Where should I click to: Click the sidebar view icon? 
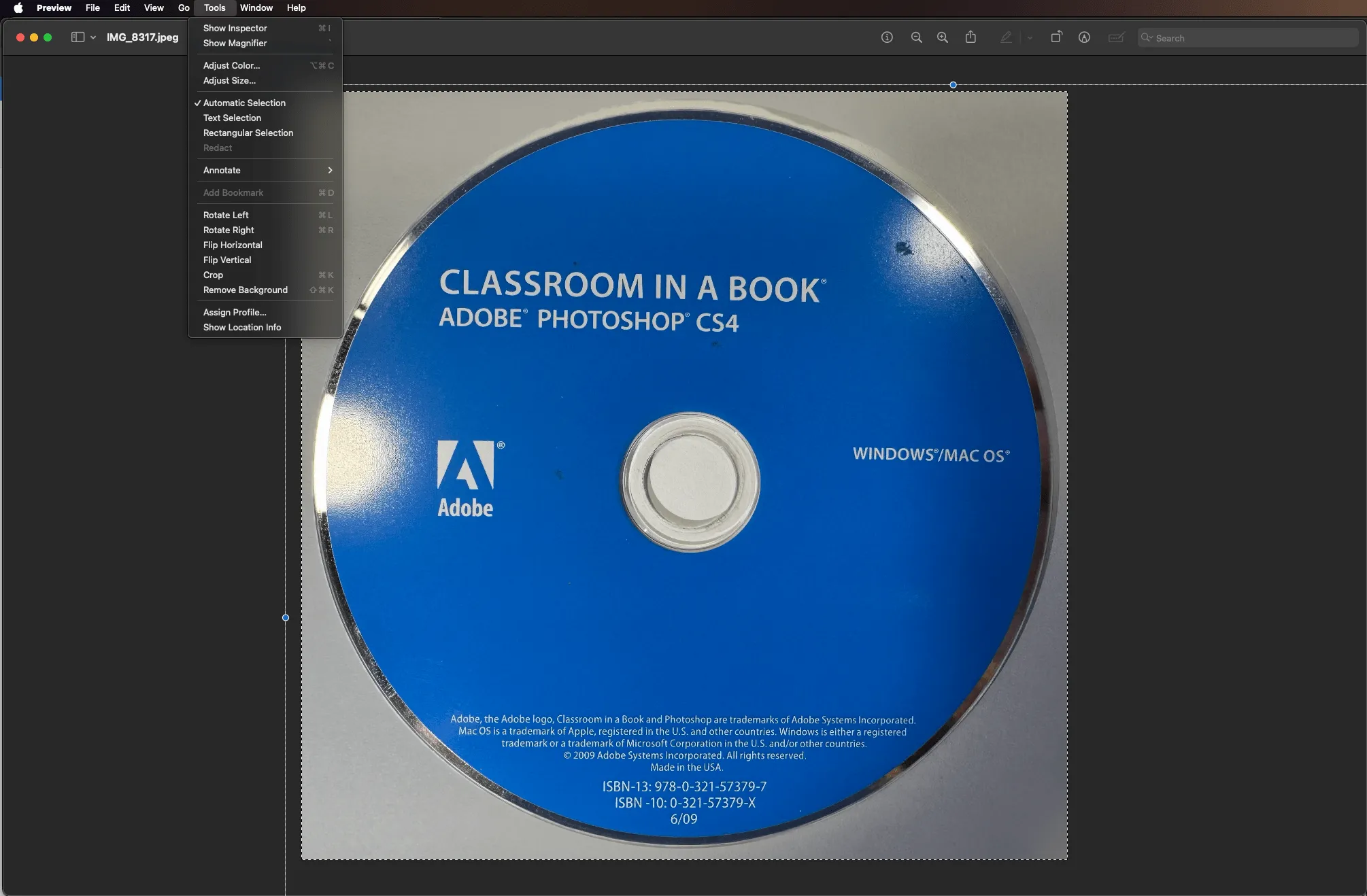tap(78, 37)
